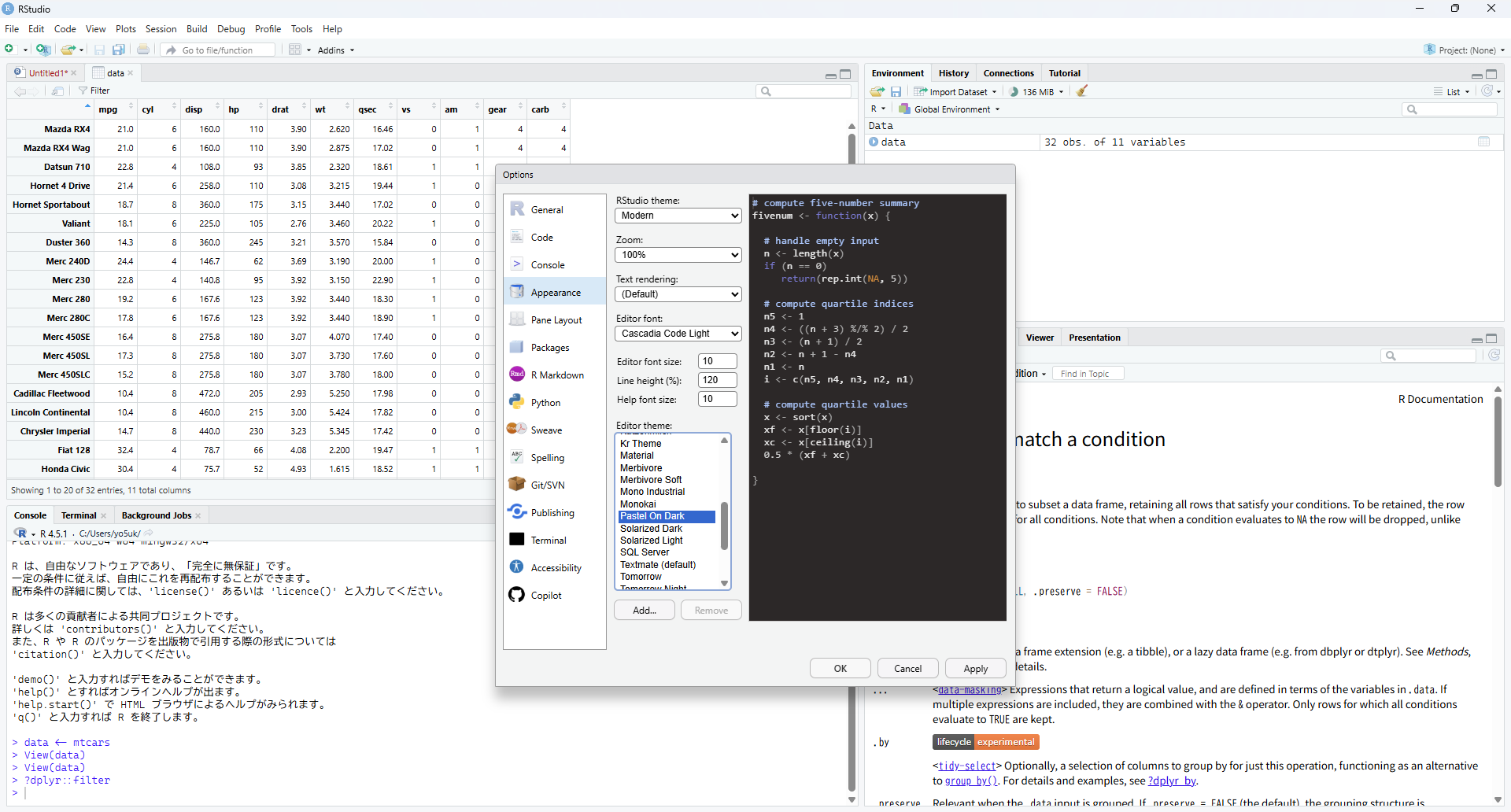Open the RStudio theme dropdown
Viewport: 1511px width, 812px height.
tap(678, 216)
